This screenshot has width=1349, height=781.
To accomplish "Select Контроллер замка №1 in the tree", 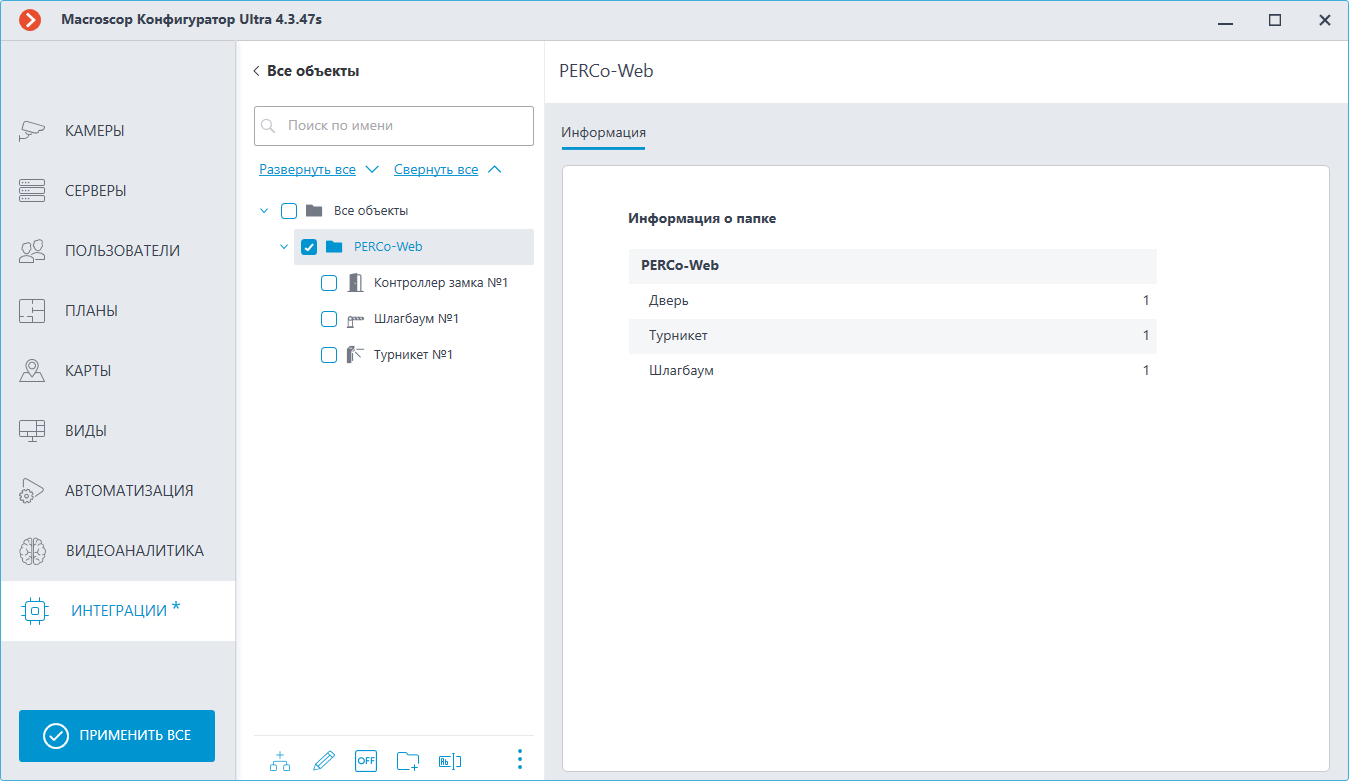I will tap(441, 283).
